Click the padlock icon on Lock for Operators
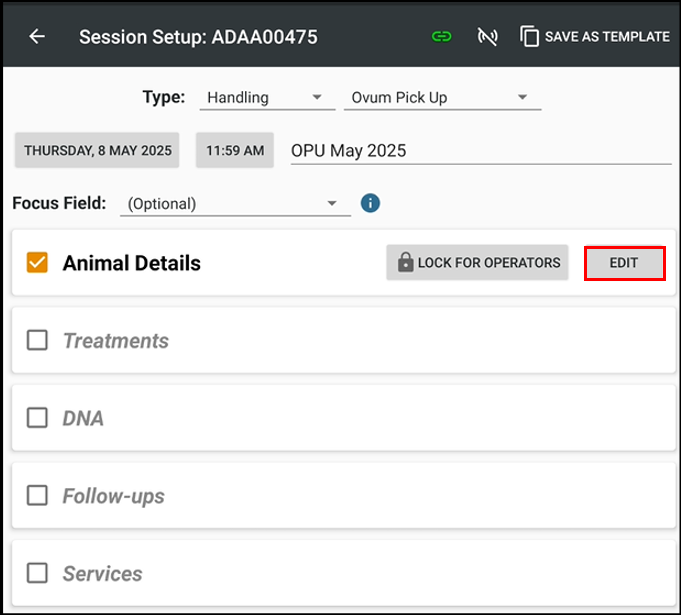Viewport: 681px width, 615px height. tap(405, 262)
